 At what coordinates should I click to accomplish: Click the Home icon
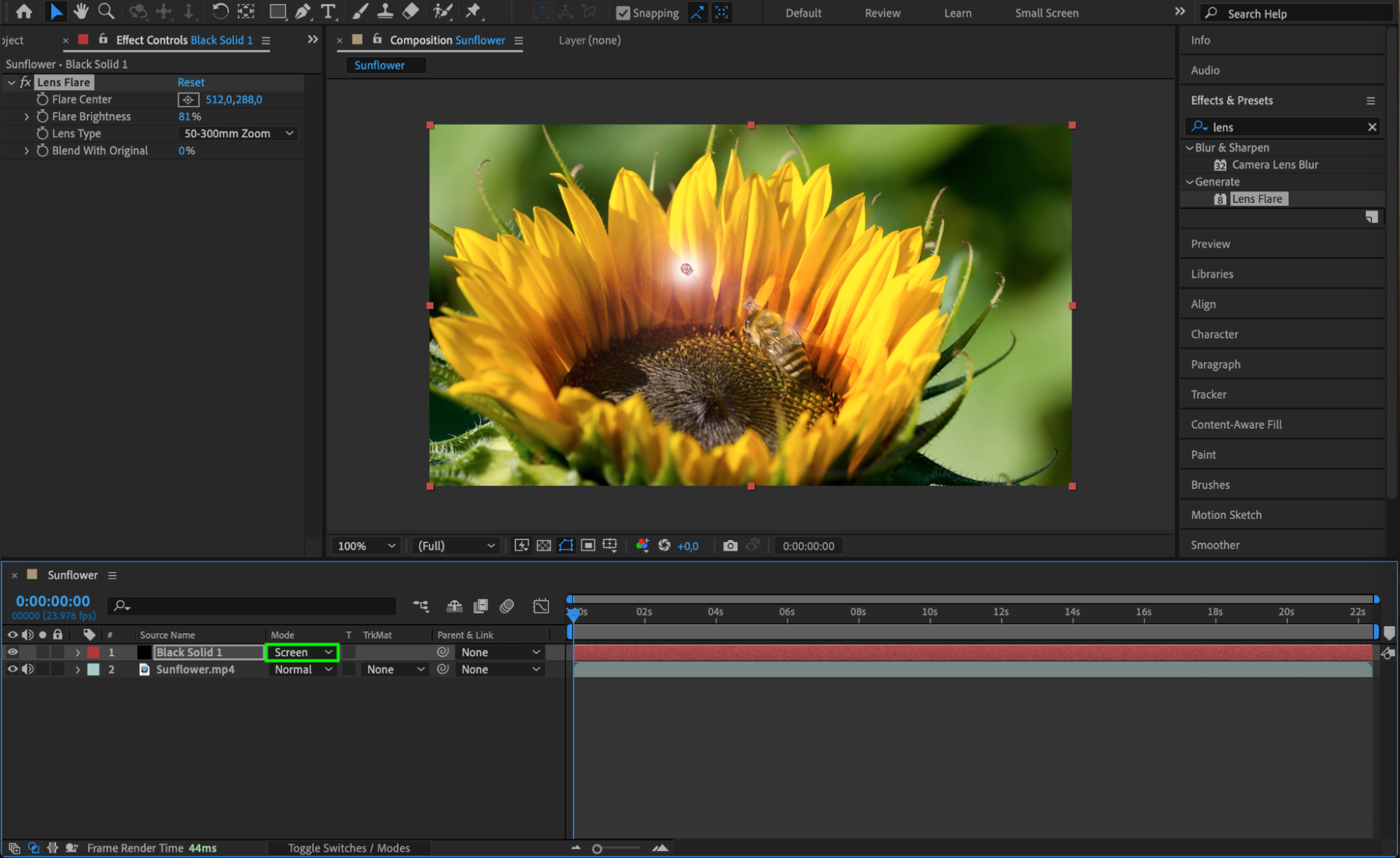click(x=23, y=11)
